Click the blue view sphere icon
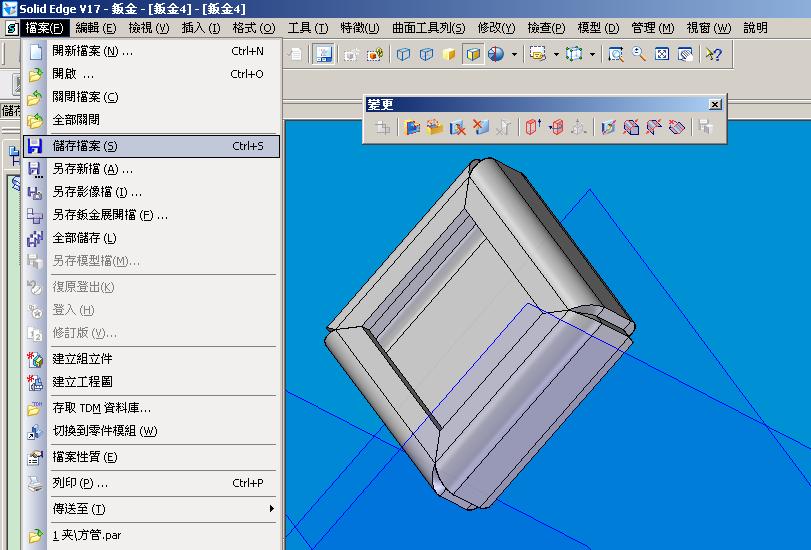The width and height of the screenshot is (811, 550). (495, 54)
